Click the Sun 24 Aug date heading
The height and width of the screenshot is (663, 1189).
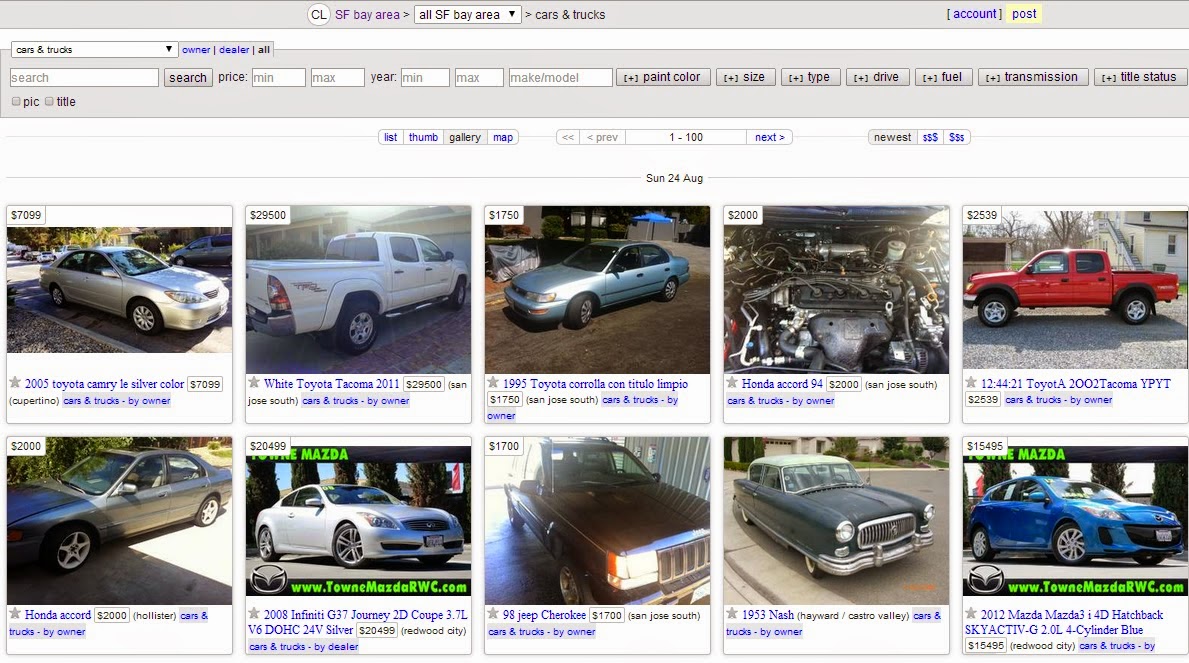(x=674, y=178)
